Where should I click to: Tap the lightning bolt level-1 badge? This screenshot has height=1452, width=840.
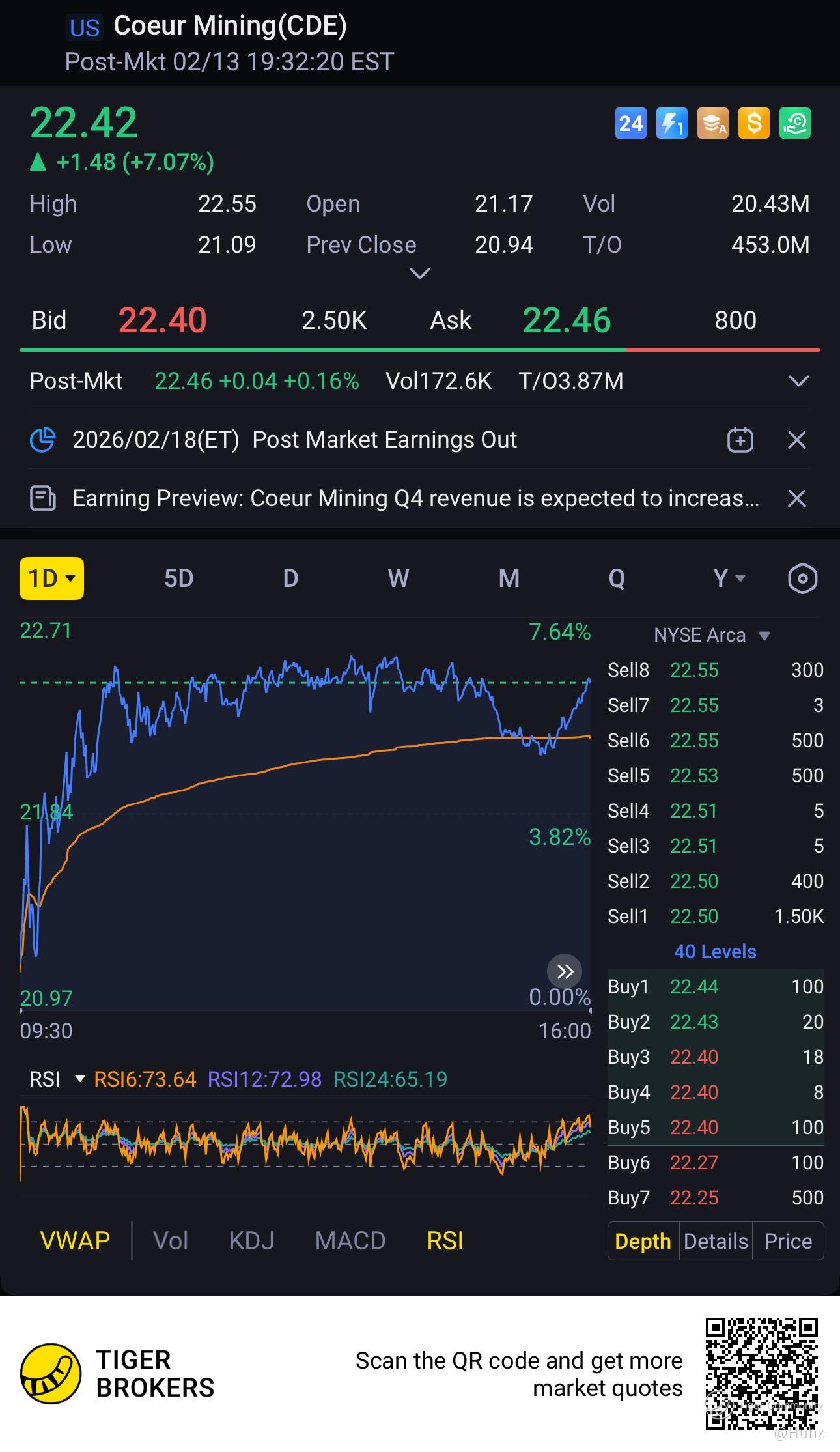click(671, 123)
